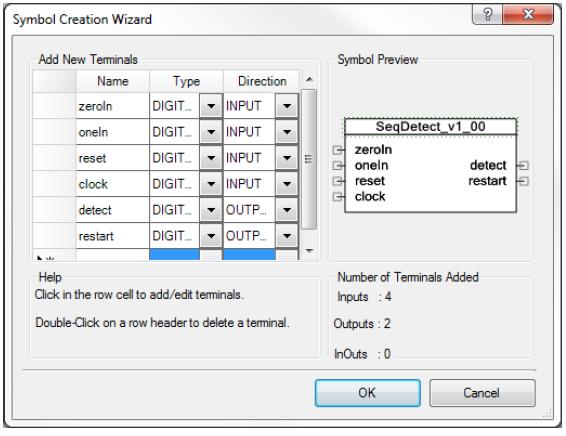This screenshot has height=436, width=566.
Task: Click detect label in symbol preview
Action: pyautogui.click(x=488, y=165)
